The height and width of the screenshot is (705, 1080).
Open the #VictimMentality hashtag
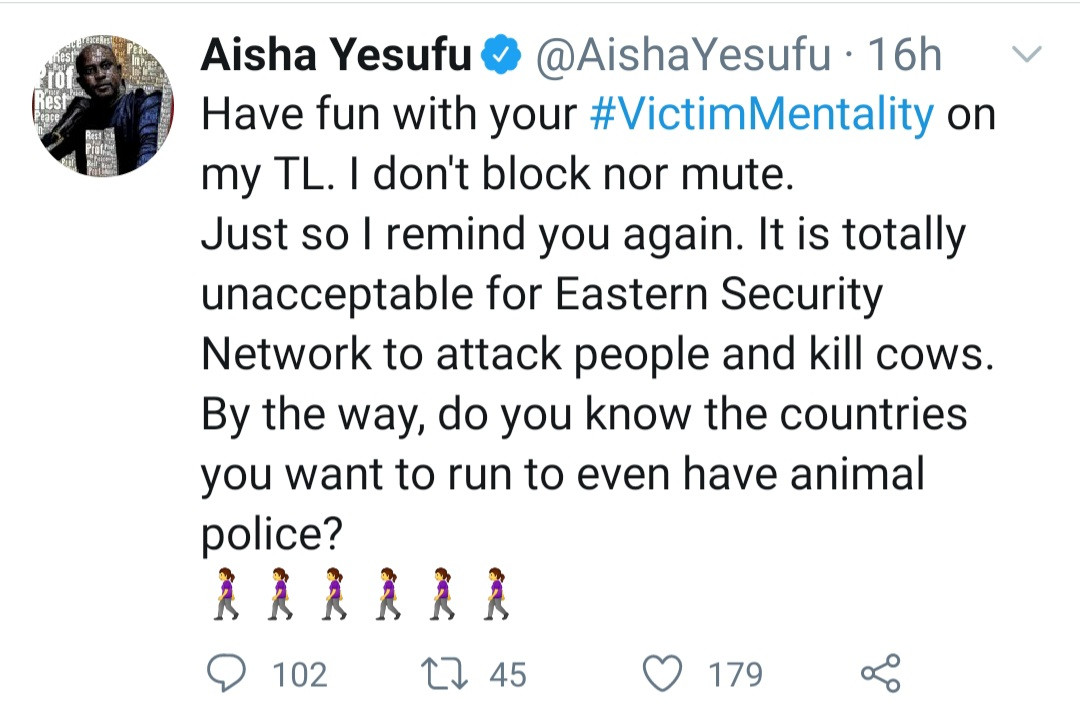tap(761, 115)
